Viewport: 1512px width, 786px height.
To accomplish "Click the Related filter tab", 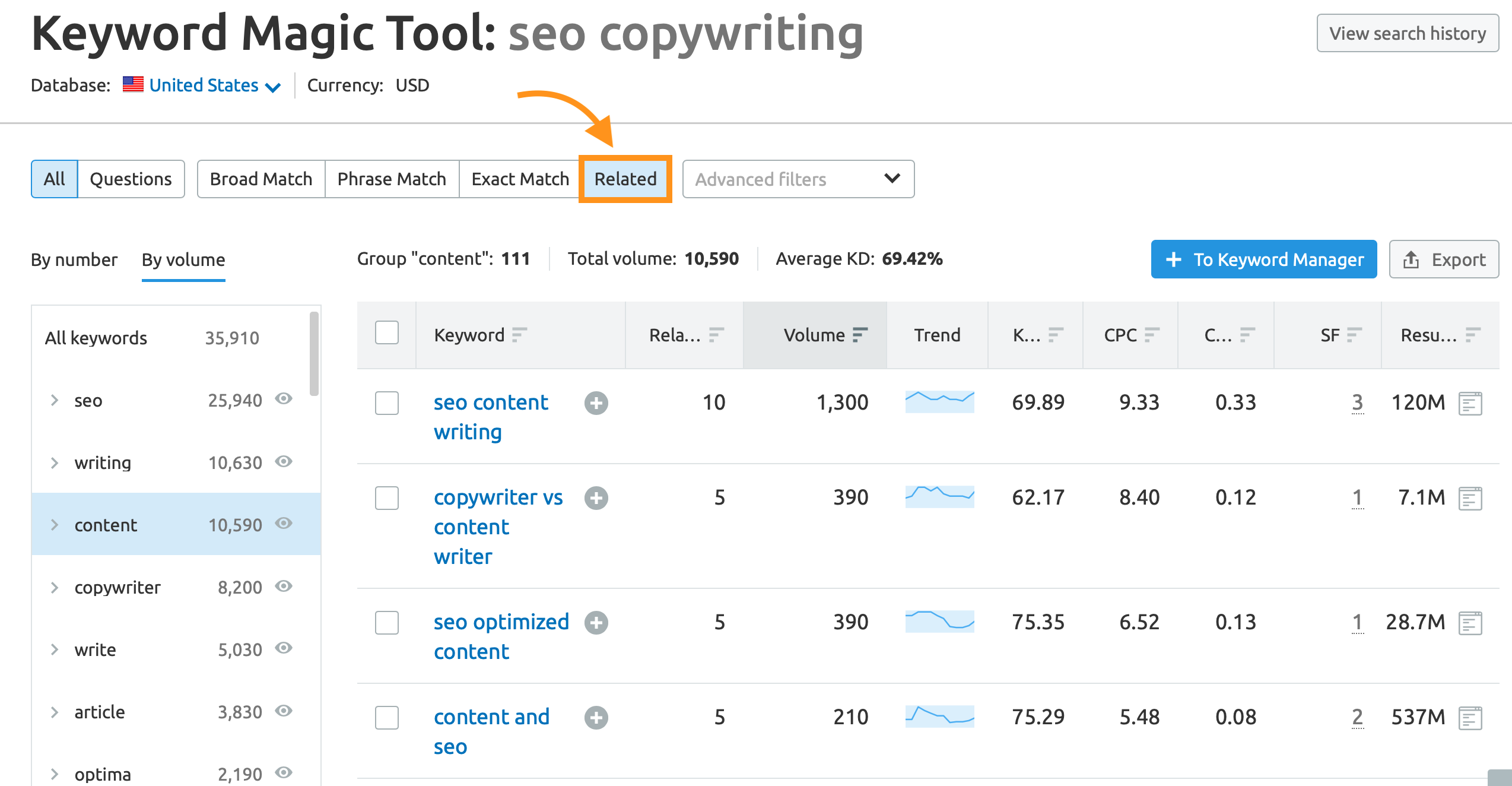I will point(625,179).
